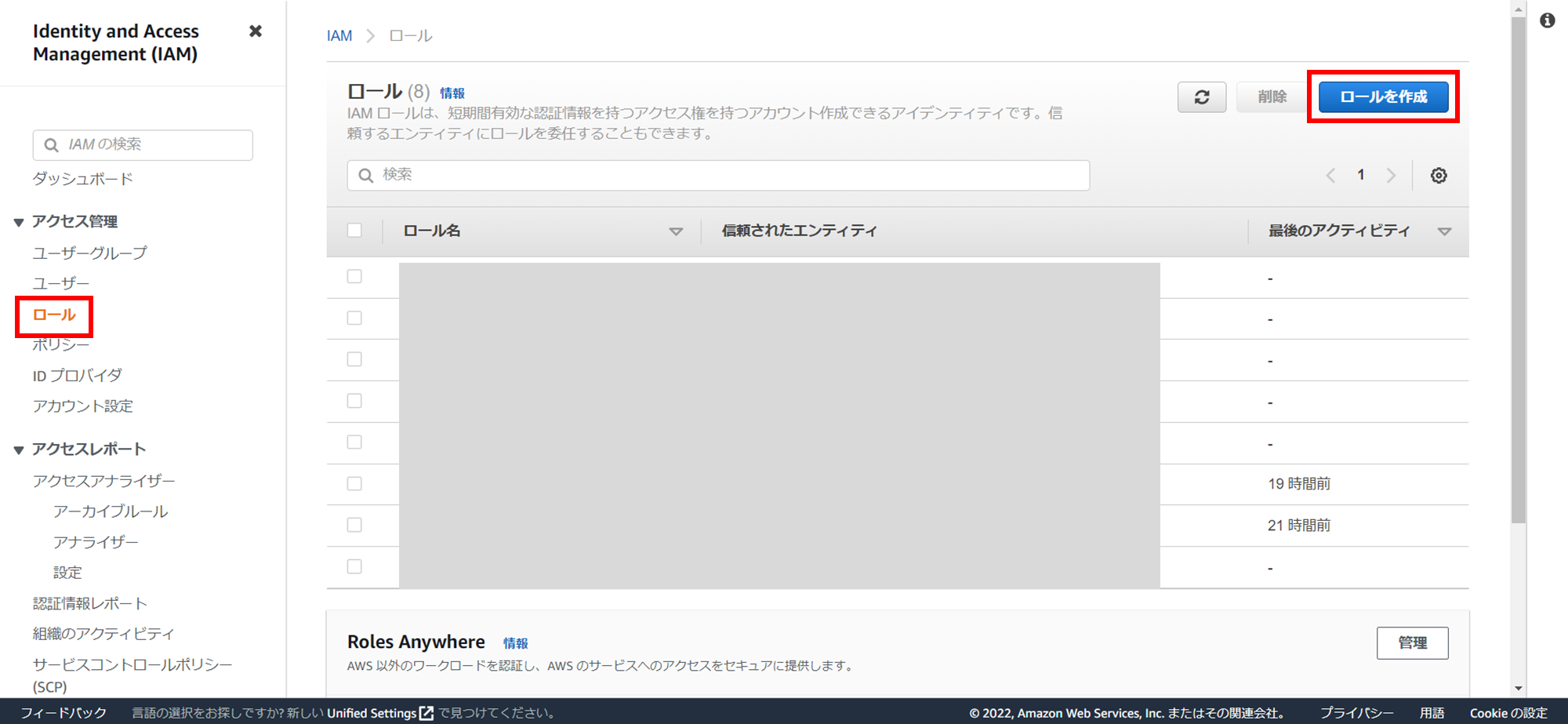Click the refresh roles icon
The width and height of the screenshot is (1568, 724).
[1202, 96]
